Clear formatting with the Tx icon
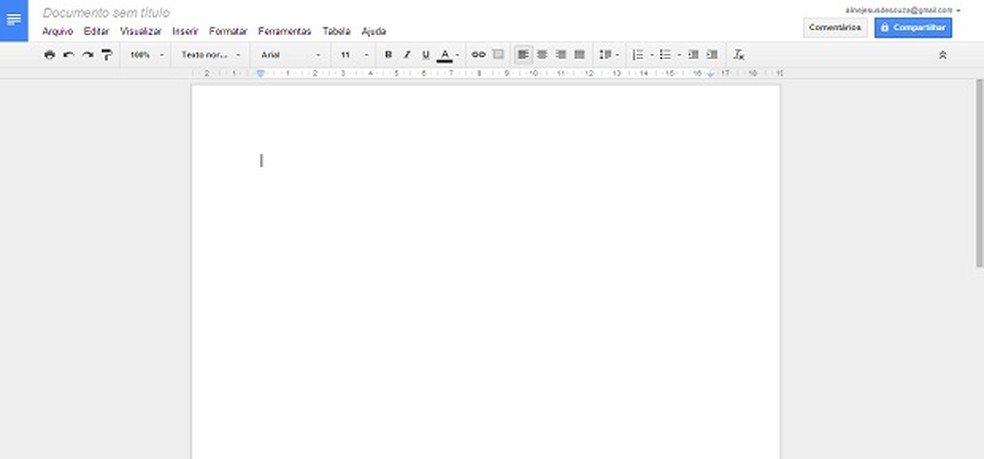This screenshot has width=984, height=459. 739,55
